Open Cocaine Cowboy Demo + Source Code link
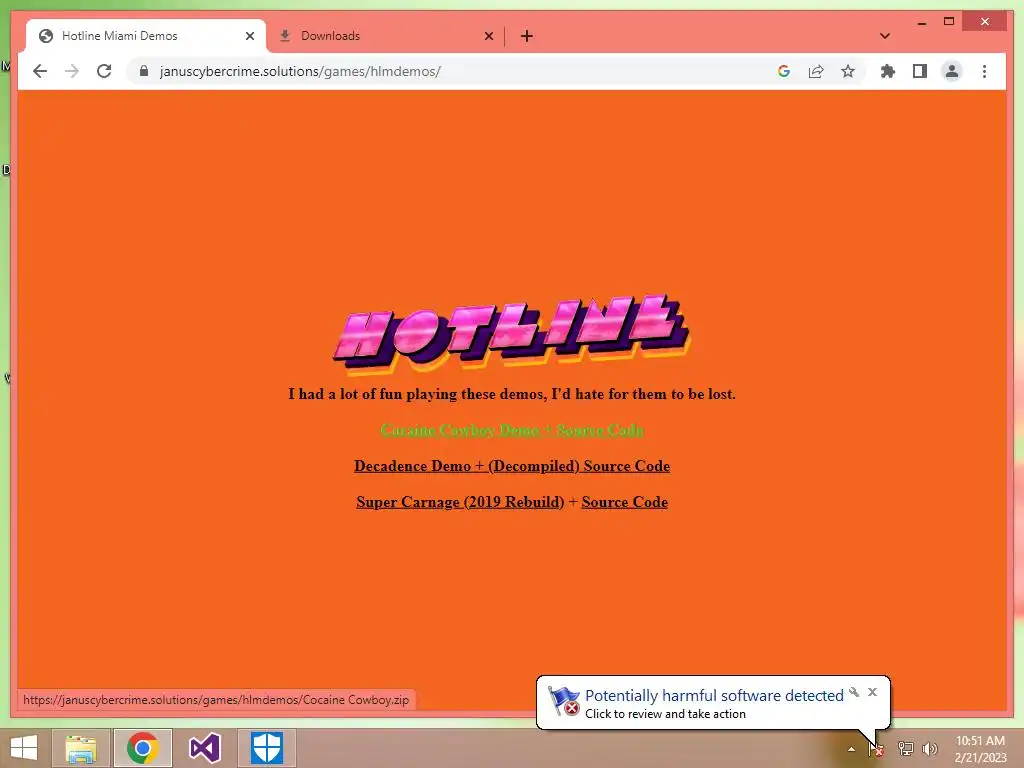The image size is (1024, 768). point(512,430)
